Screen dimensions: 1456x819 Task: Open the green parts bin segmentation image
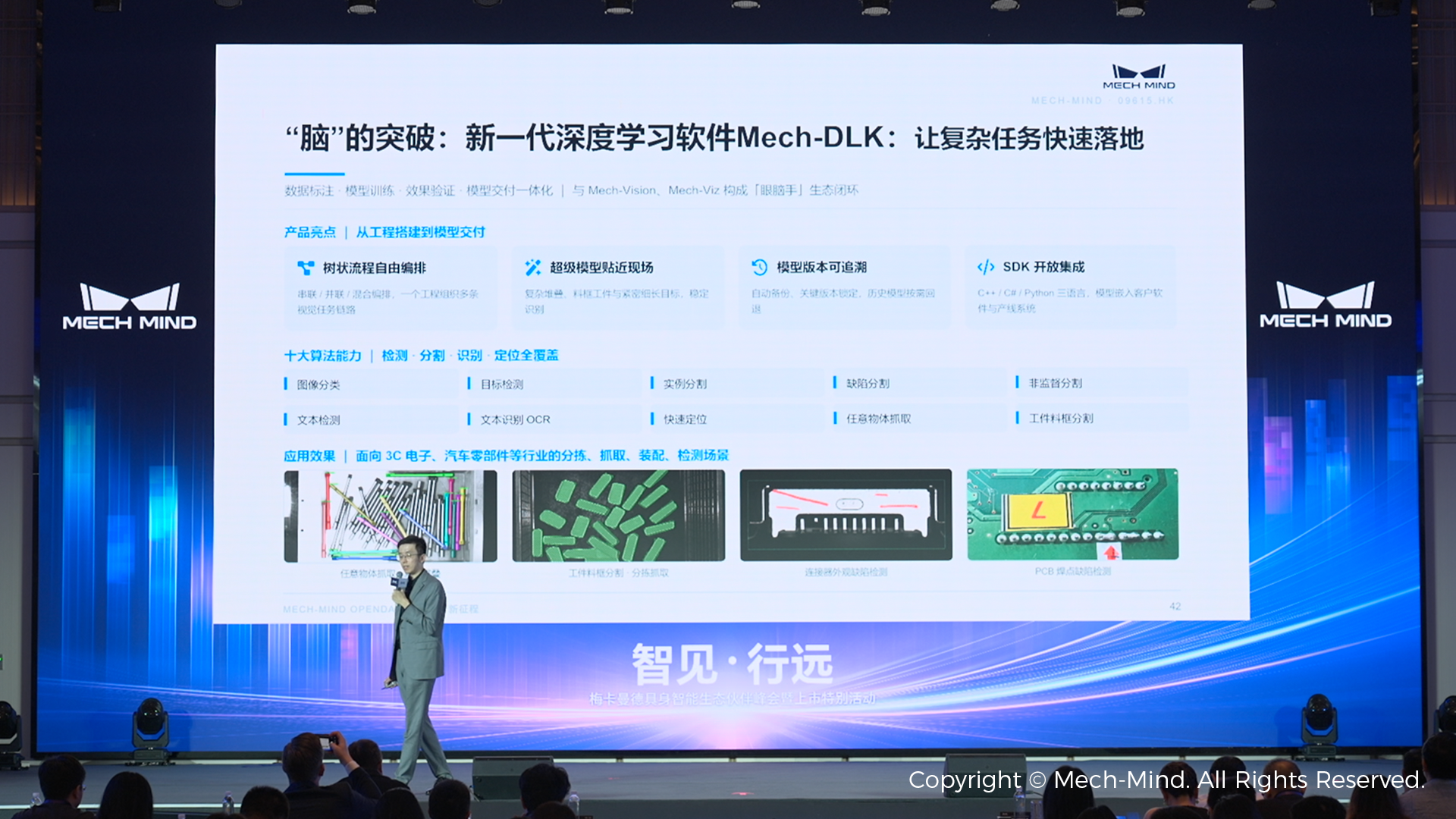pyautogui.click(x=618, y=516)
